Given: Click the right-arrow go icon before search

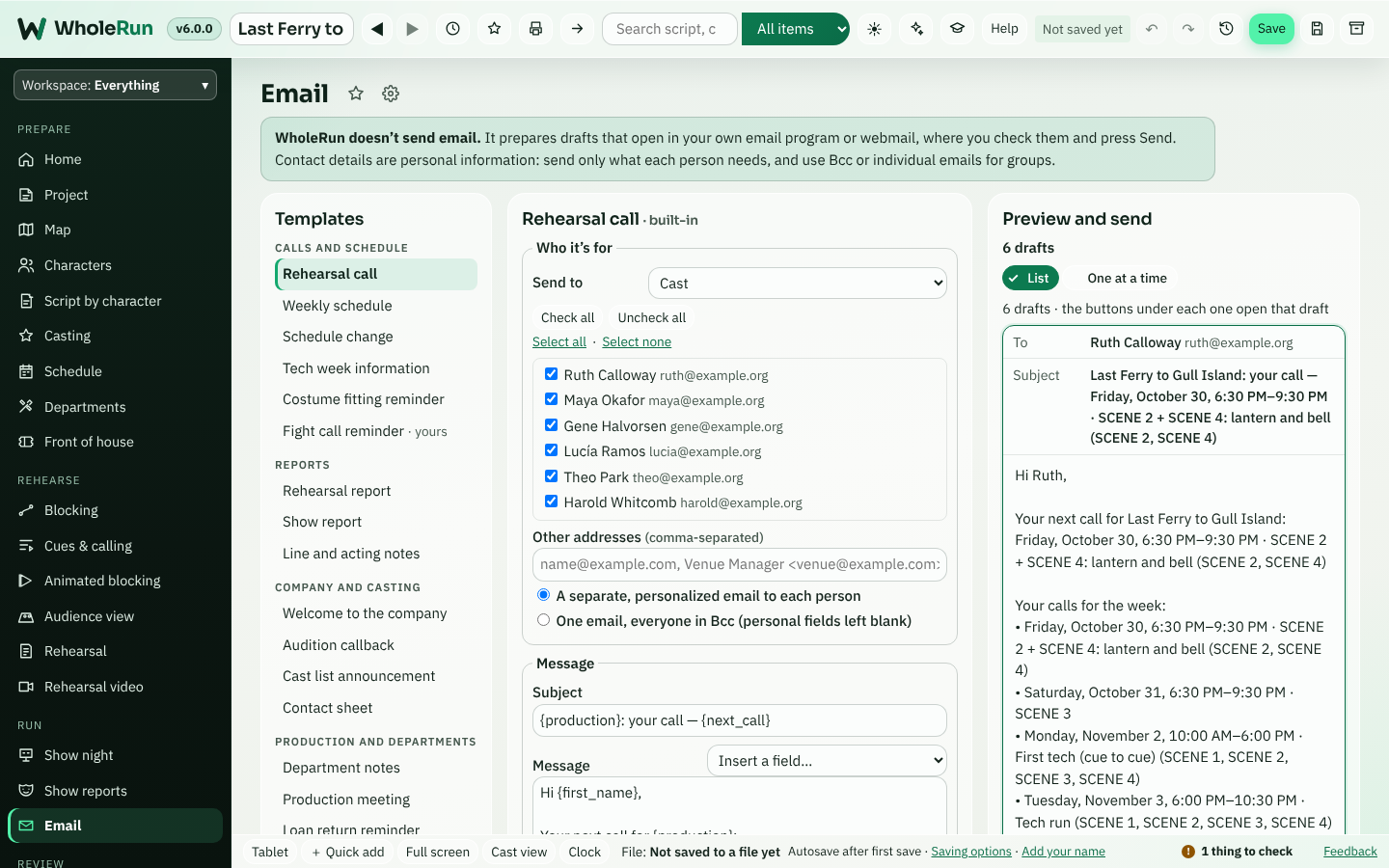Looking at the screenshot, I should [x=578, y=29].
